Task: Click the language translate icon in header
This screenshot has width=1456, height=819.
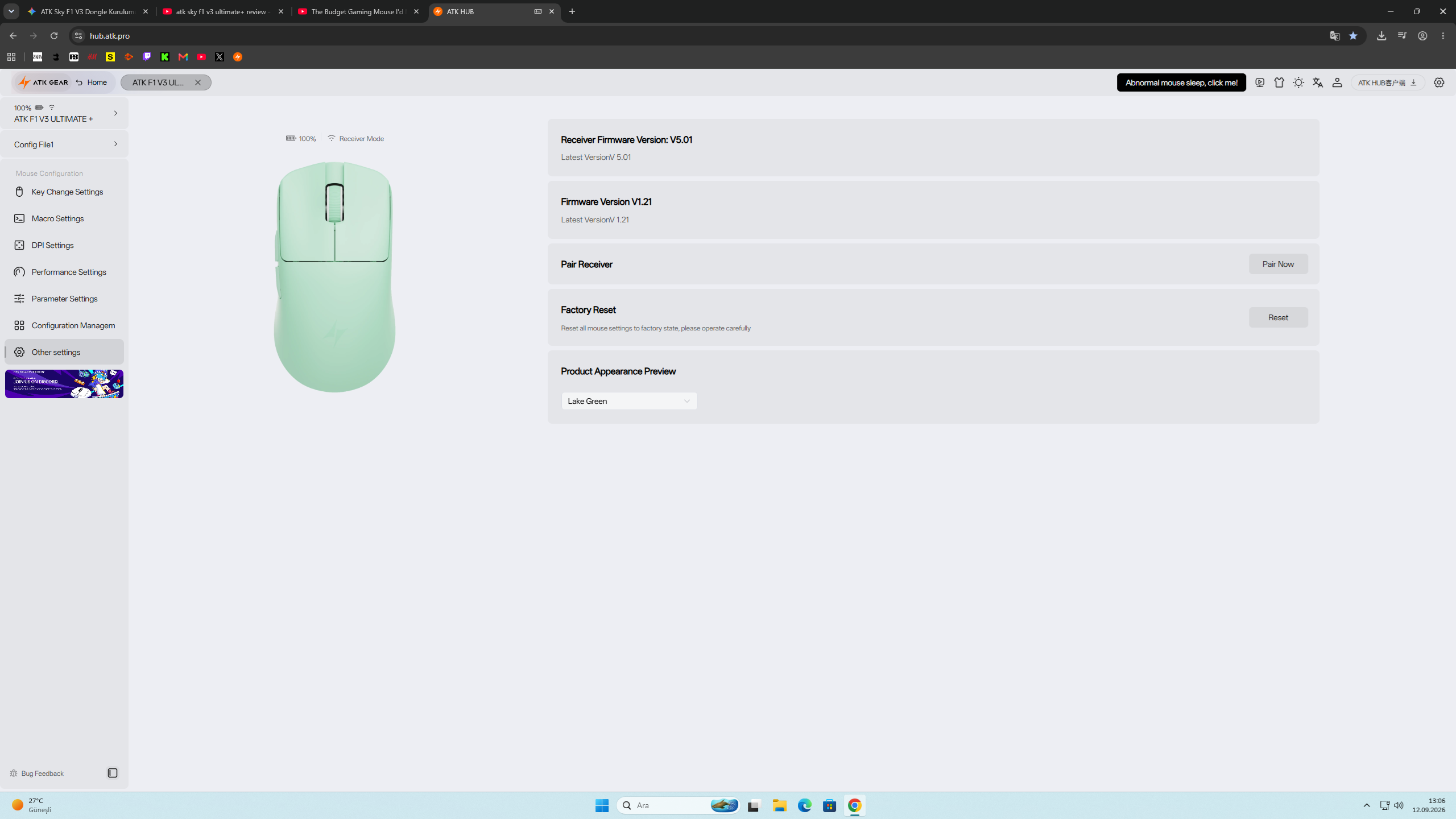Action: tap(1318, 82)
